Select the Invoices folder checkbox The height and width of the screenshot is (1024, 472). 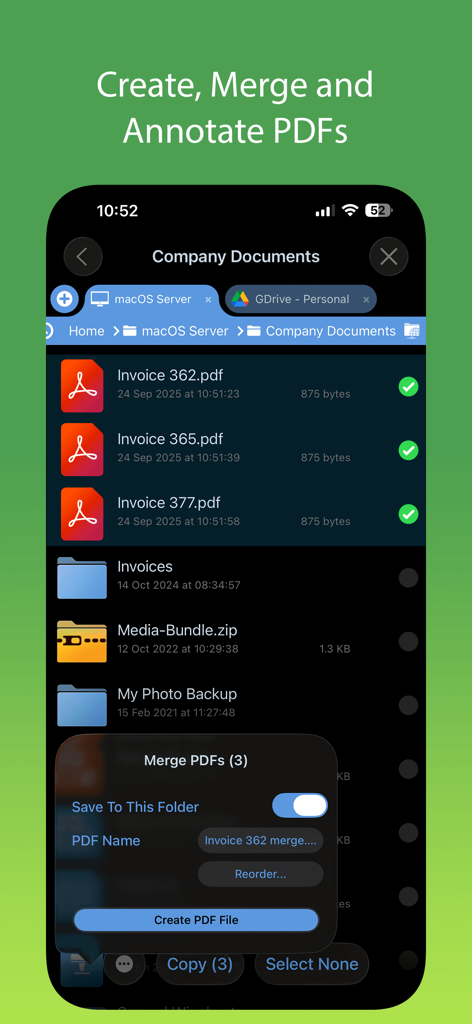[408, 578]
